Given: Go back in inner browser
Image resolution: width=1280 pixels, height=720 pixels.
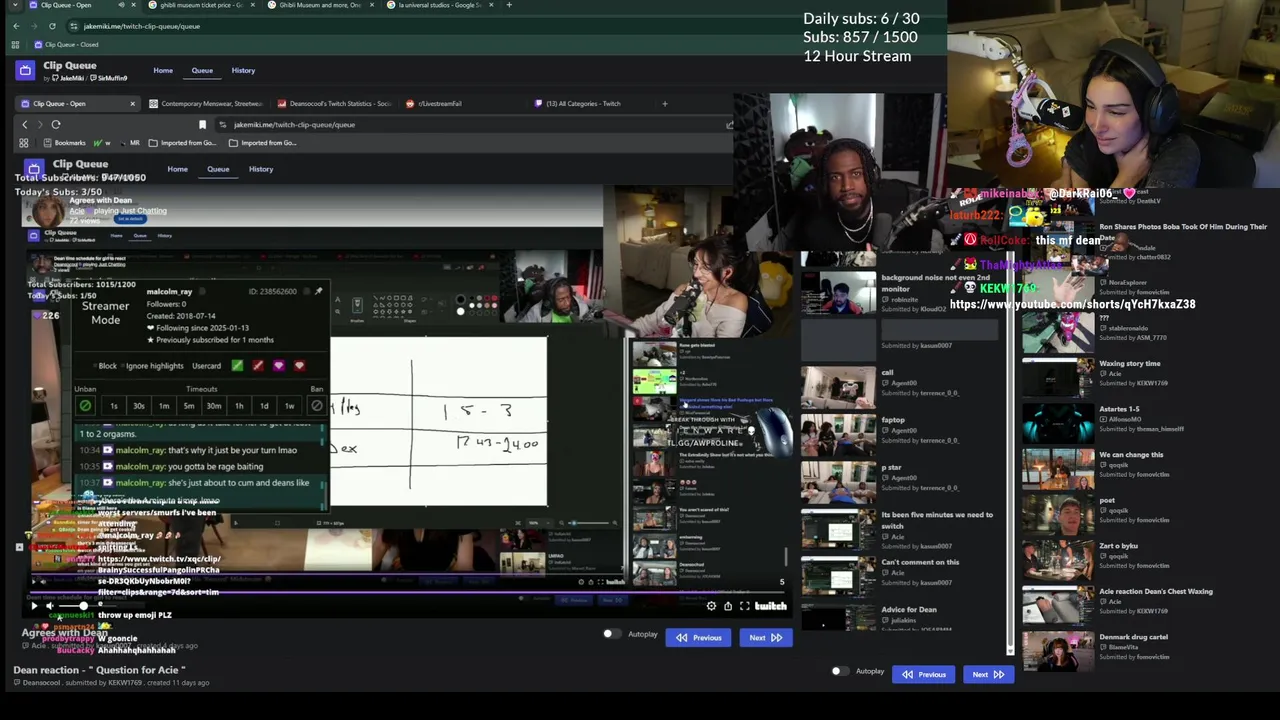Looking at the screenshot, I should pos(25,125).
